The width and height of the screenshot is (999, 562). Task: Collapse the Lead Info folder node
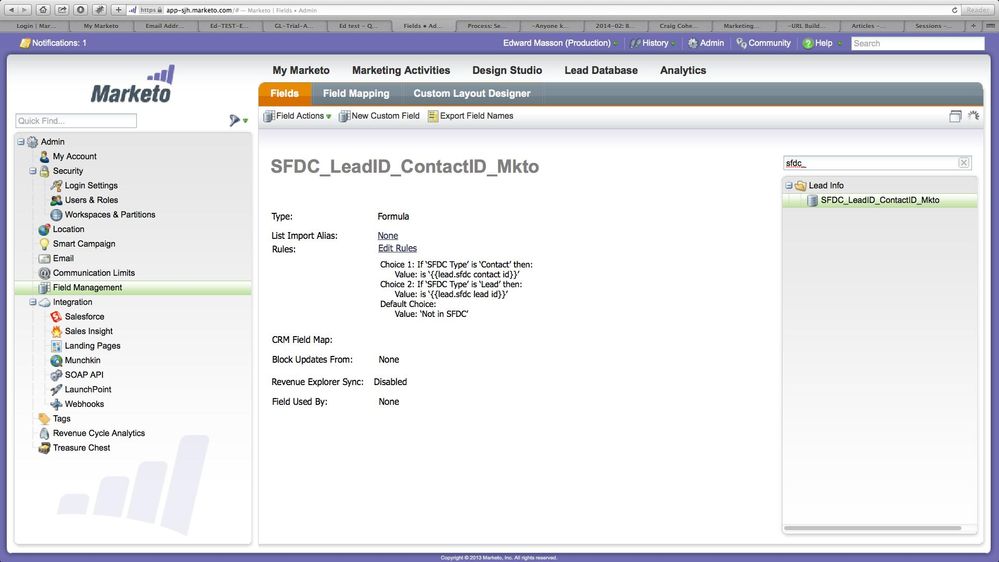(789, 185)
